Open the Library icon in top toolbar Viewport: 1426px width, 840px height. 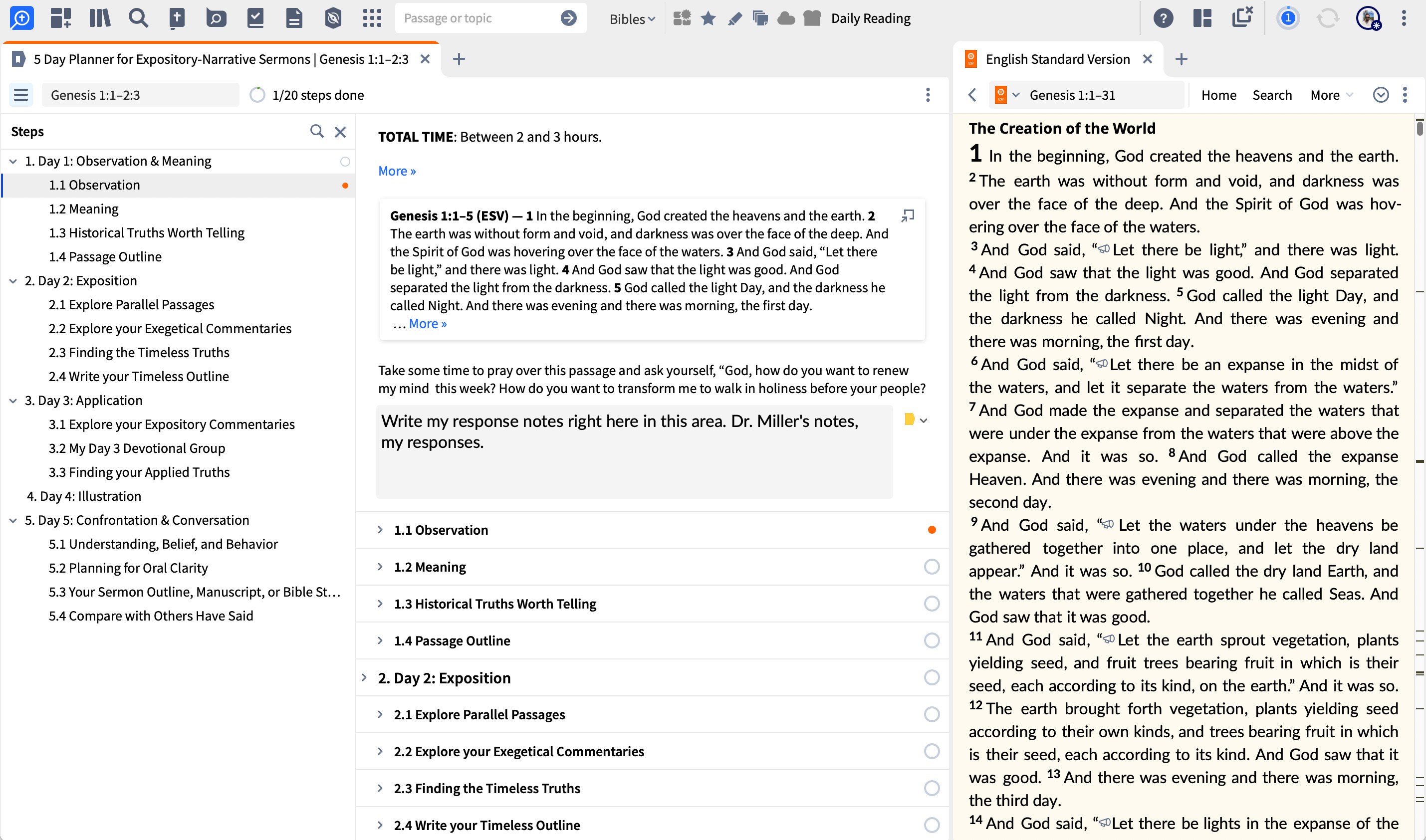pyautogui.click(x=100, y=18)
